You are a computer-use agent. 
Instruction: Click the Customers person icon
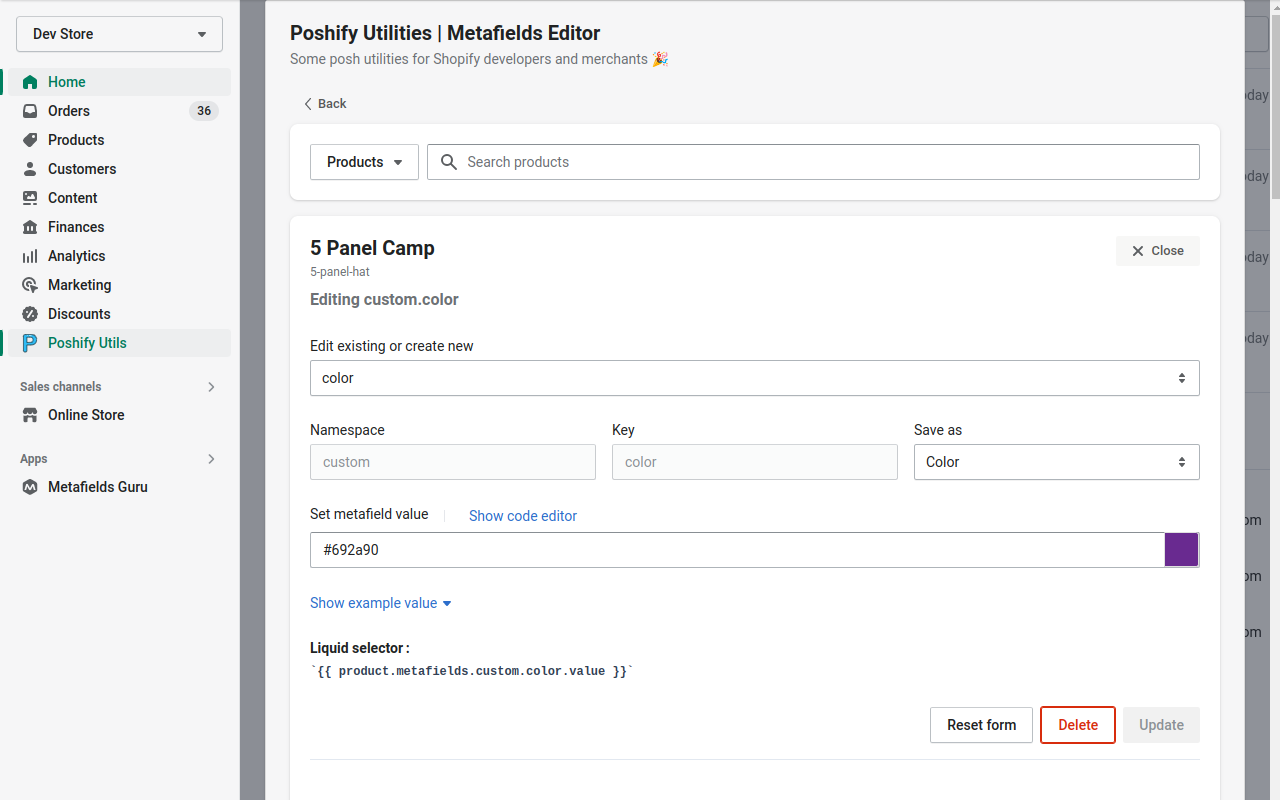(30, 169)
